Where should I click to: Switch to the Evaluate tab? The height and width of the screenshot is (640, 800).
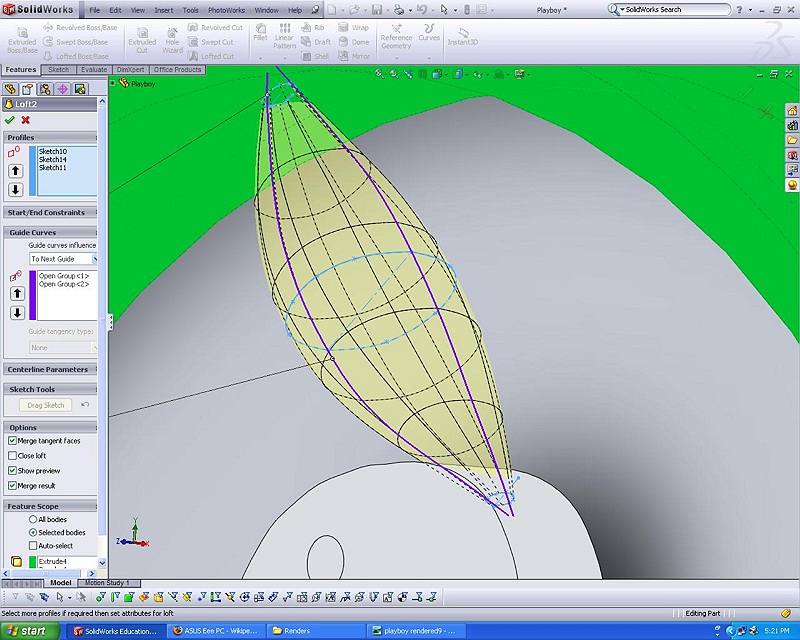click(93, 70)
